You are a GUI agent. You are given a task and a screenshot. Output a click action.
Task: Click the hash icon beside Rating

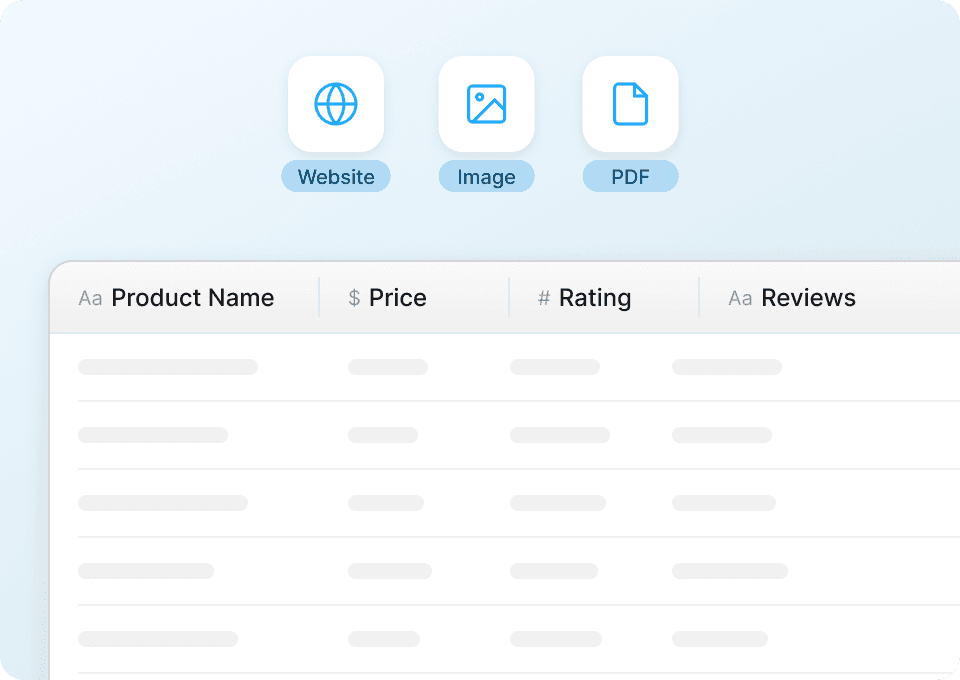point(544,298)
